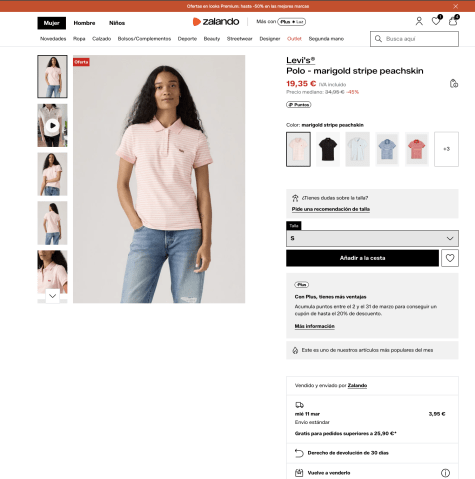Play the product video thumbnail

(52, 125)
